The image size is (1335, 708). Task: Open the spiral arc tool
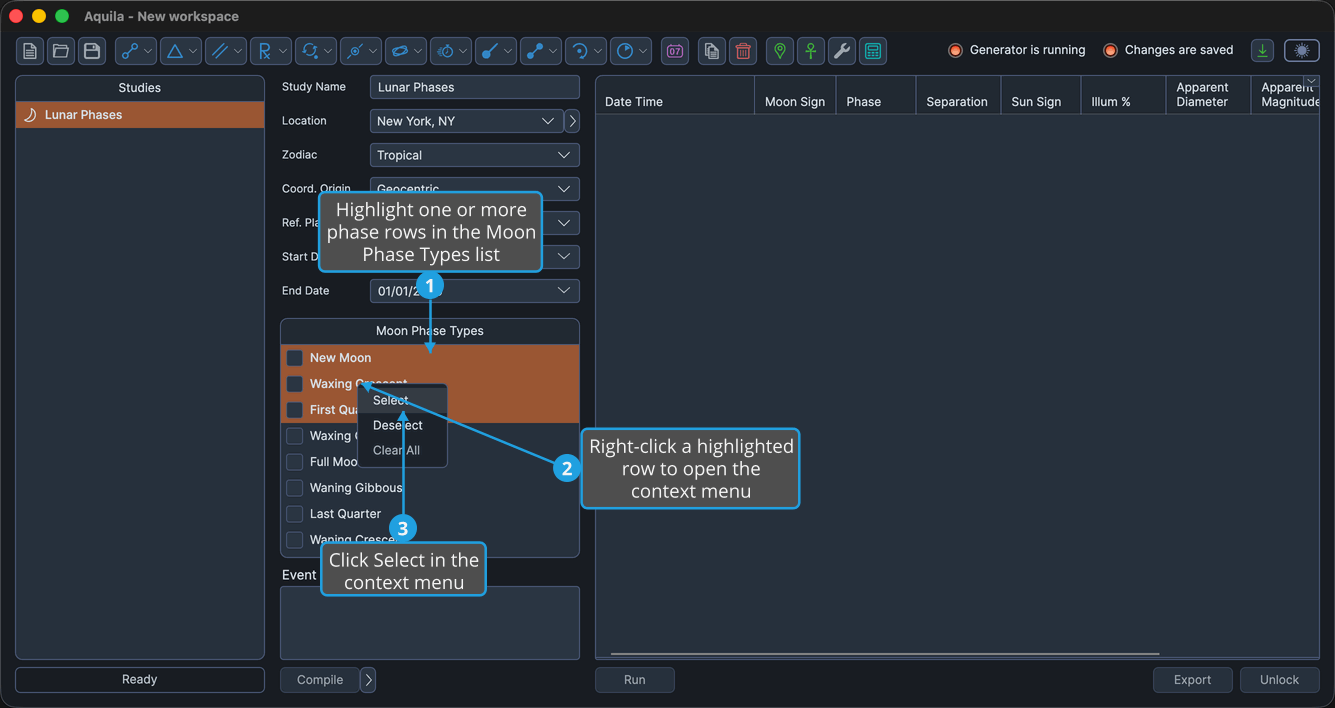tap(586, 51)
